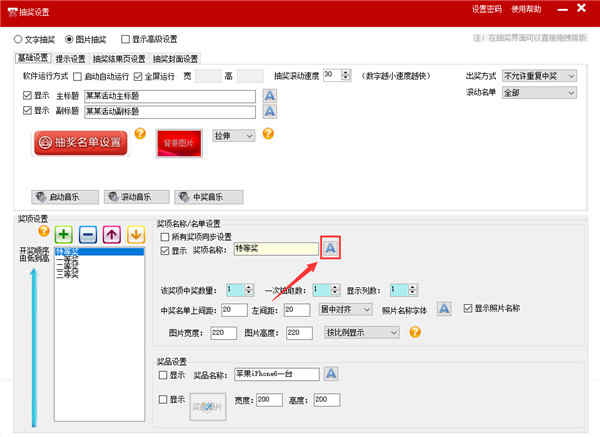This screenshot has height=437, width=600.
Task: Add a new prize with the green plus
Action: point(64,235)
